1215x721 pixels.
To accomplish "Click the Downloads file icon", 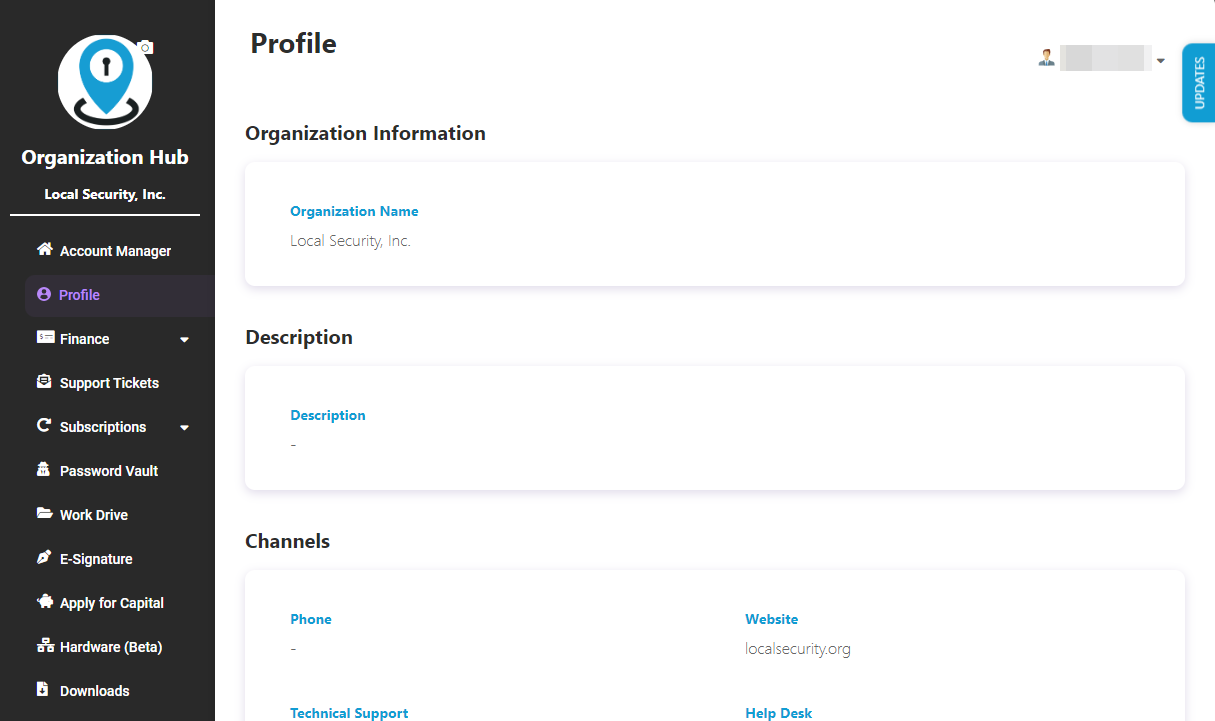I will point(43,689).
